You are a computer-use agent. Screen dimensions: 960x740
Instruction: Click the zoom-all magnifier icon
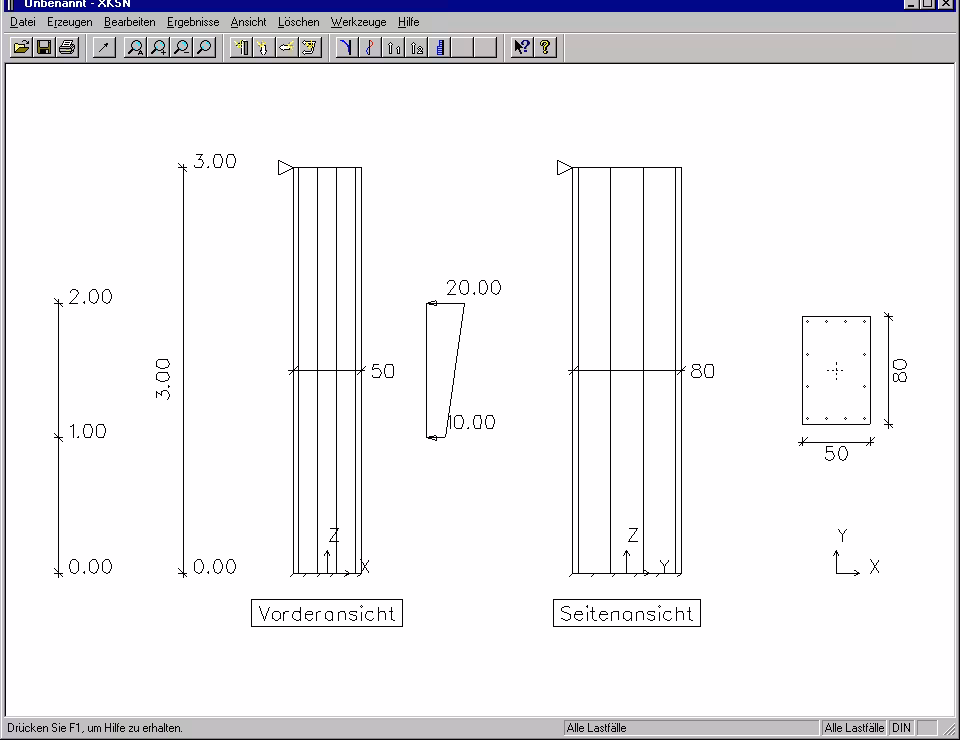(135, 47)
